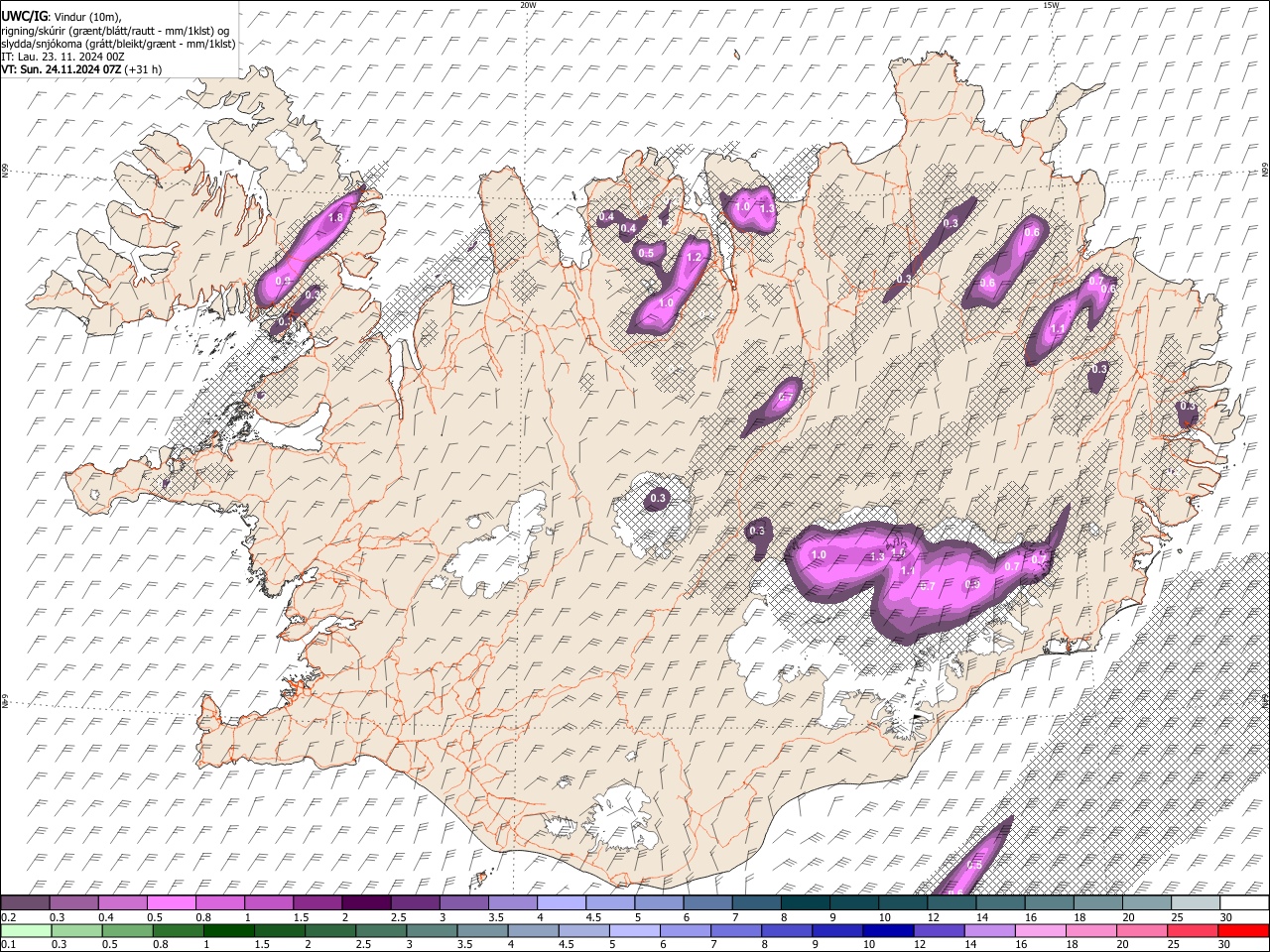Click the valid time 'VT: Sun. 24.11.2024 07Z'

(62, 69)
